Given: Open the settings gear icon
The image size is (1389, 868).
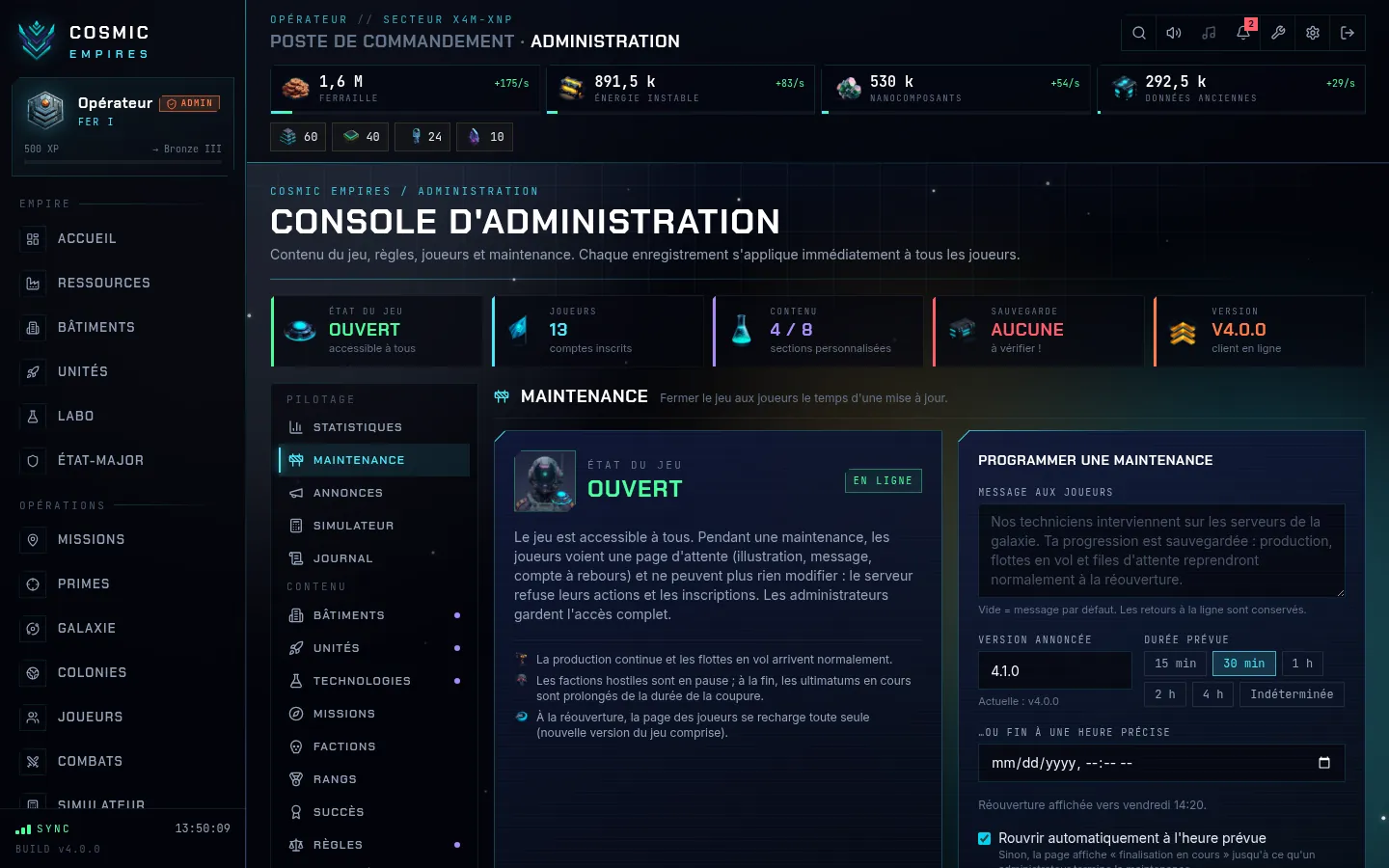Looking at the screenshot, I should 1313,33.
